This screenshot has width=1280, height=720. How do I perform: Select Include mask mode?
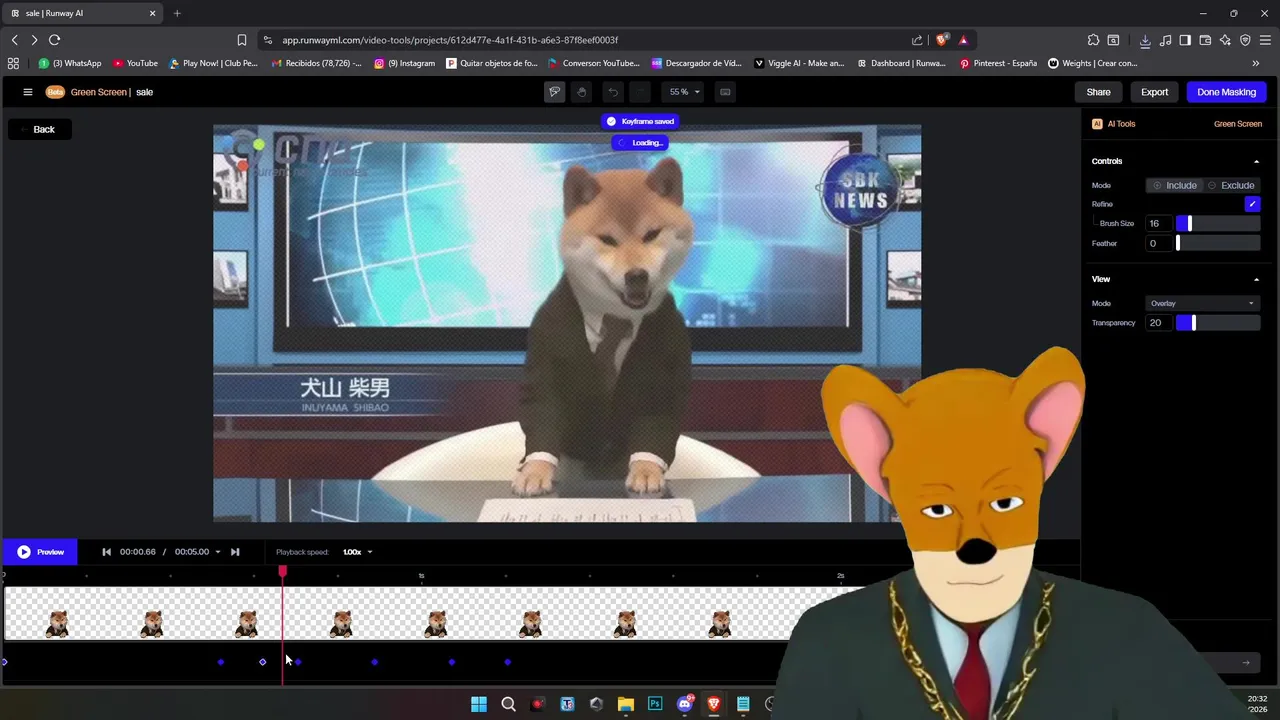1174,185
